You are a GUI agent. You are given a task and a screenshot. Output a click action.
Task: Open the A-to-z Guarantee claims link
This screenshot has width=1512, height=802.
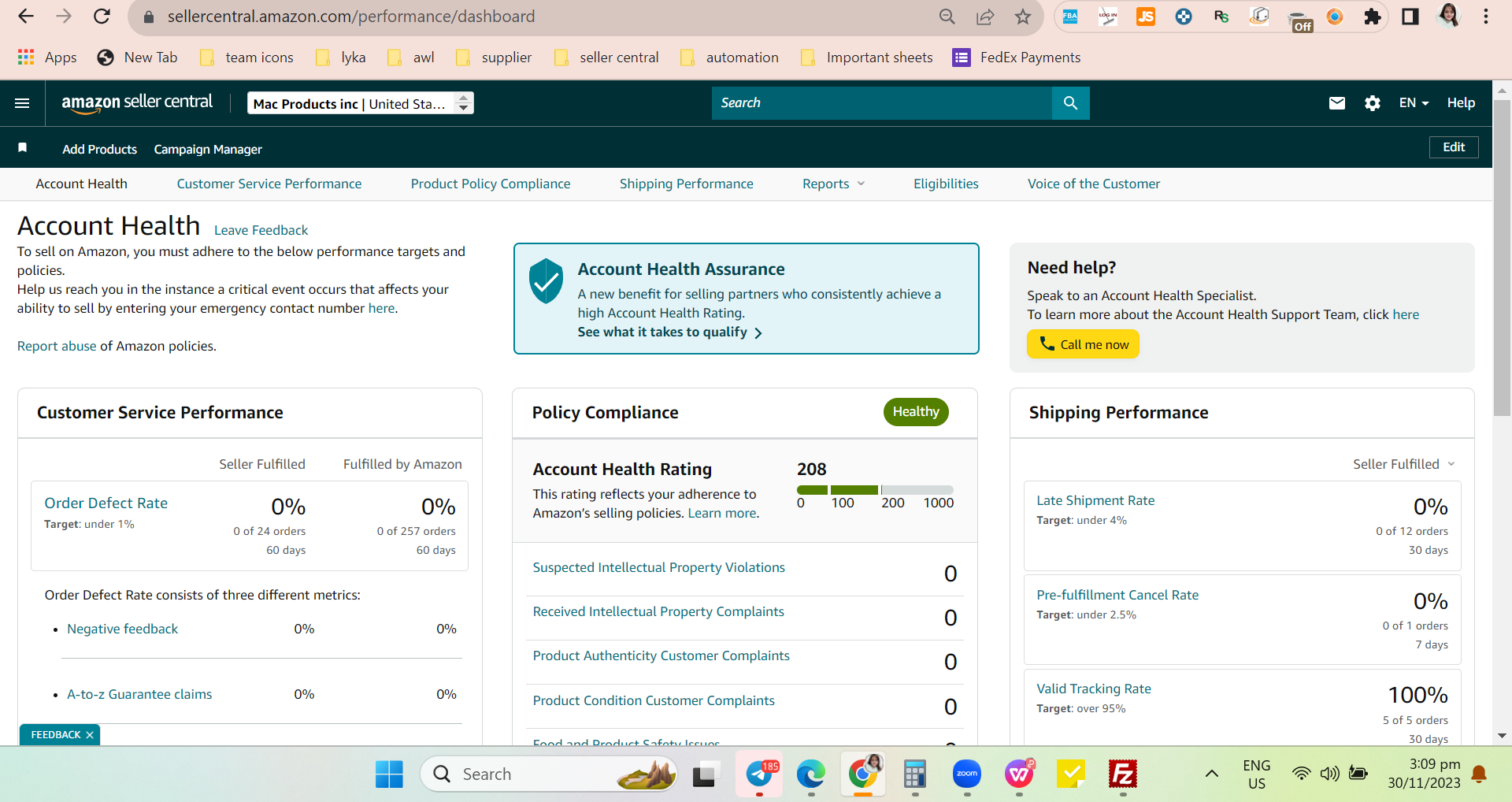pos(139,694)
